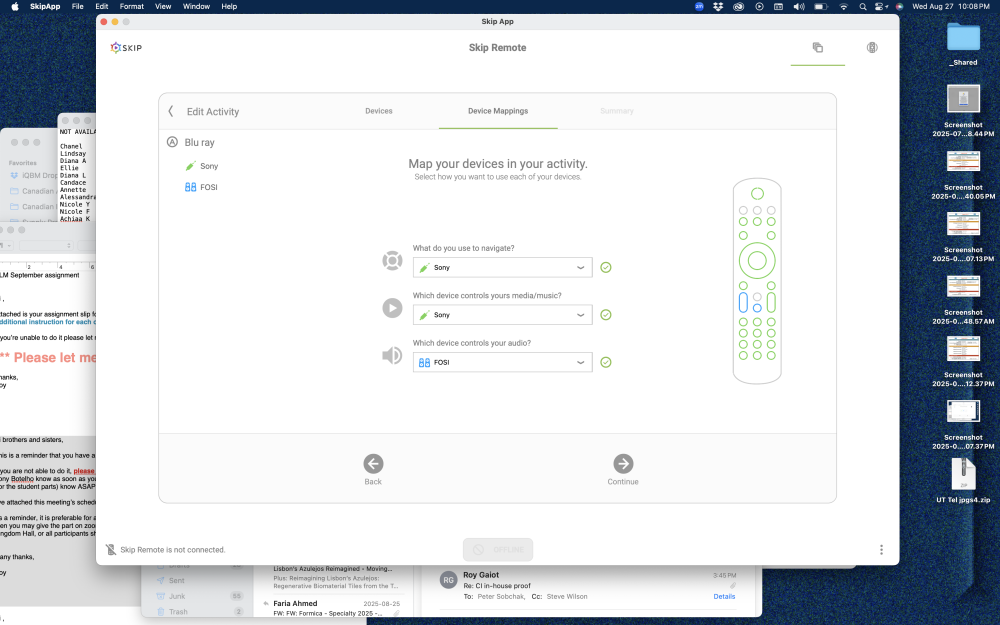Open the remote icon tab in Skip header
The width and height of the screenshot is (1000, 625).
click(872, 47)
